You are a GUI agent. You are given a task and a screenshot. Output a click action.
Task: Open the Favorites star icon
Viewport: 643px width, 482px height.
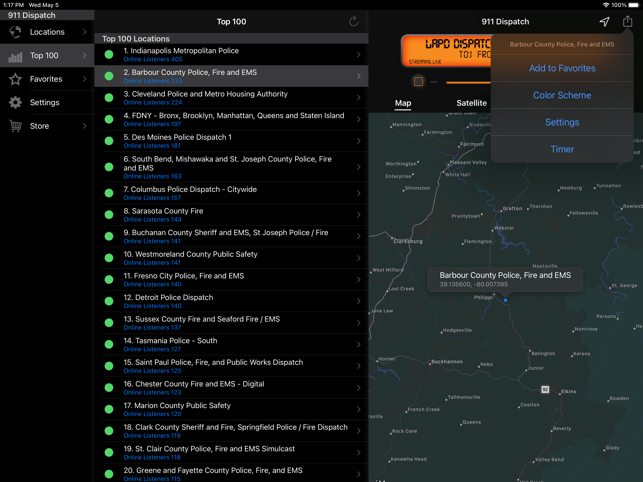tap(15, 79)
